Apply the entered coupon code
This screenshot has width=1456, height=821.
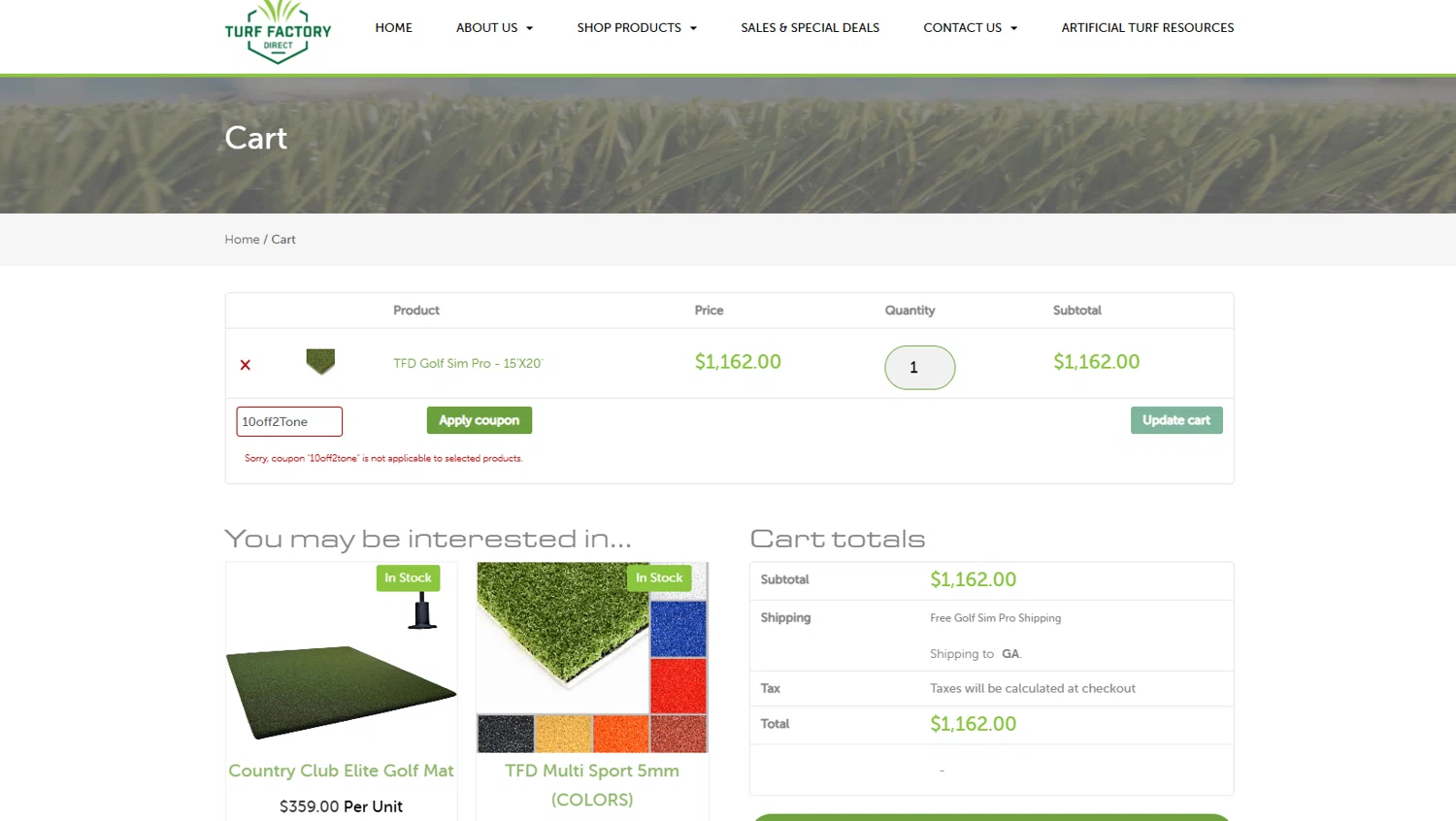(x=480, y=420)
